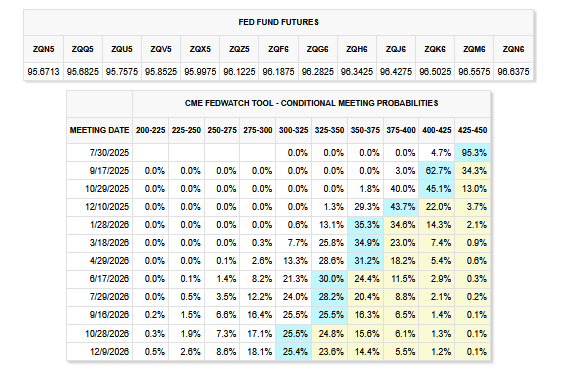Select the 12/10/2025 meeting date row
This screenshot has width=561, height=385.
click(278, 207)
